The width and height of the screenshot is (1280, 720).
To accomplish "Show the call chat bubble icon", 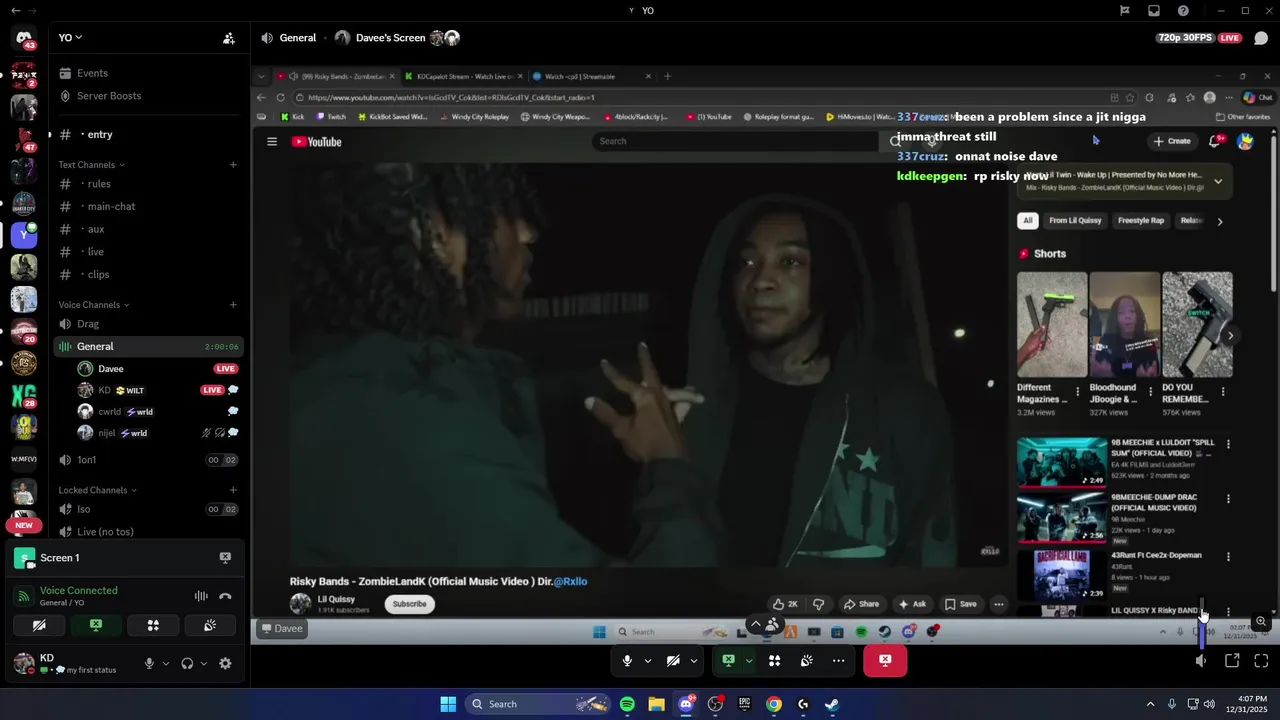I will (1261, 38).
